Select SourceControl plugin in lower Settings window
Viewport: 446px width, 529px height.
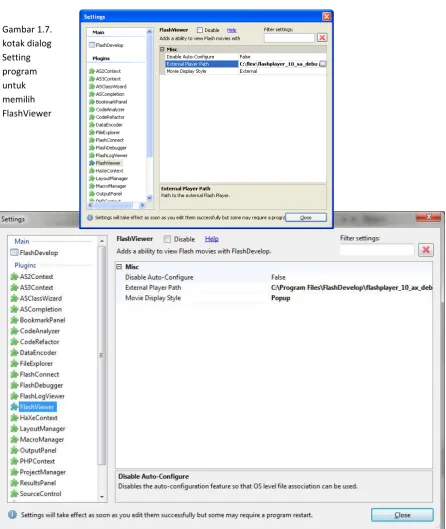coord(36,494)
